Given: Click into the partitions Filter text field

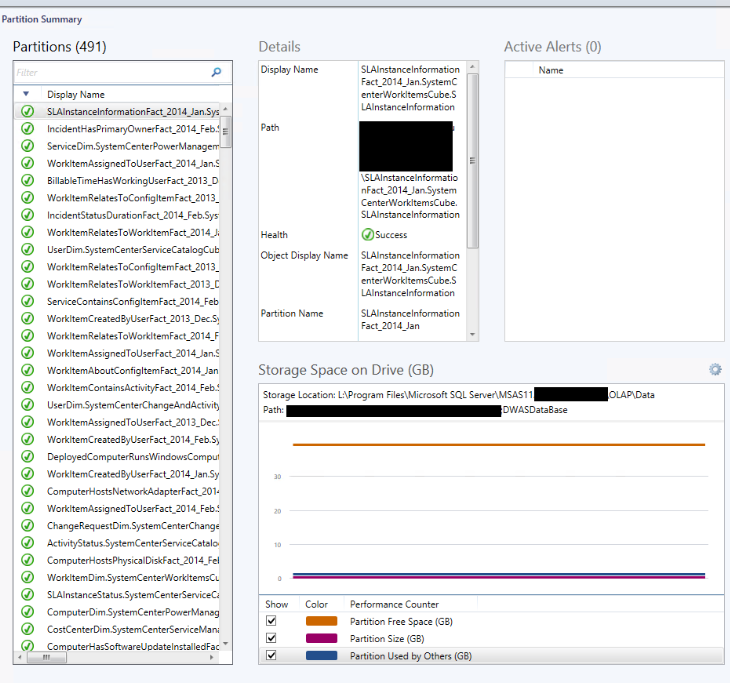Looking at the screenshot, I should [x=110, y=73].
